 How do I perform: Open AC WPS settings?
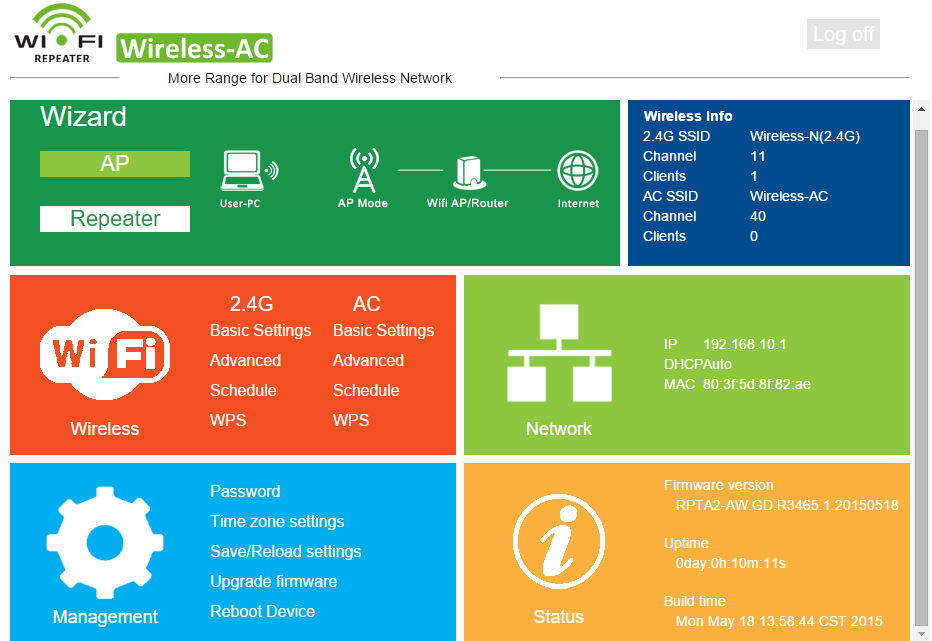point(351,420)
